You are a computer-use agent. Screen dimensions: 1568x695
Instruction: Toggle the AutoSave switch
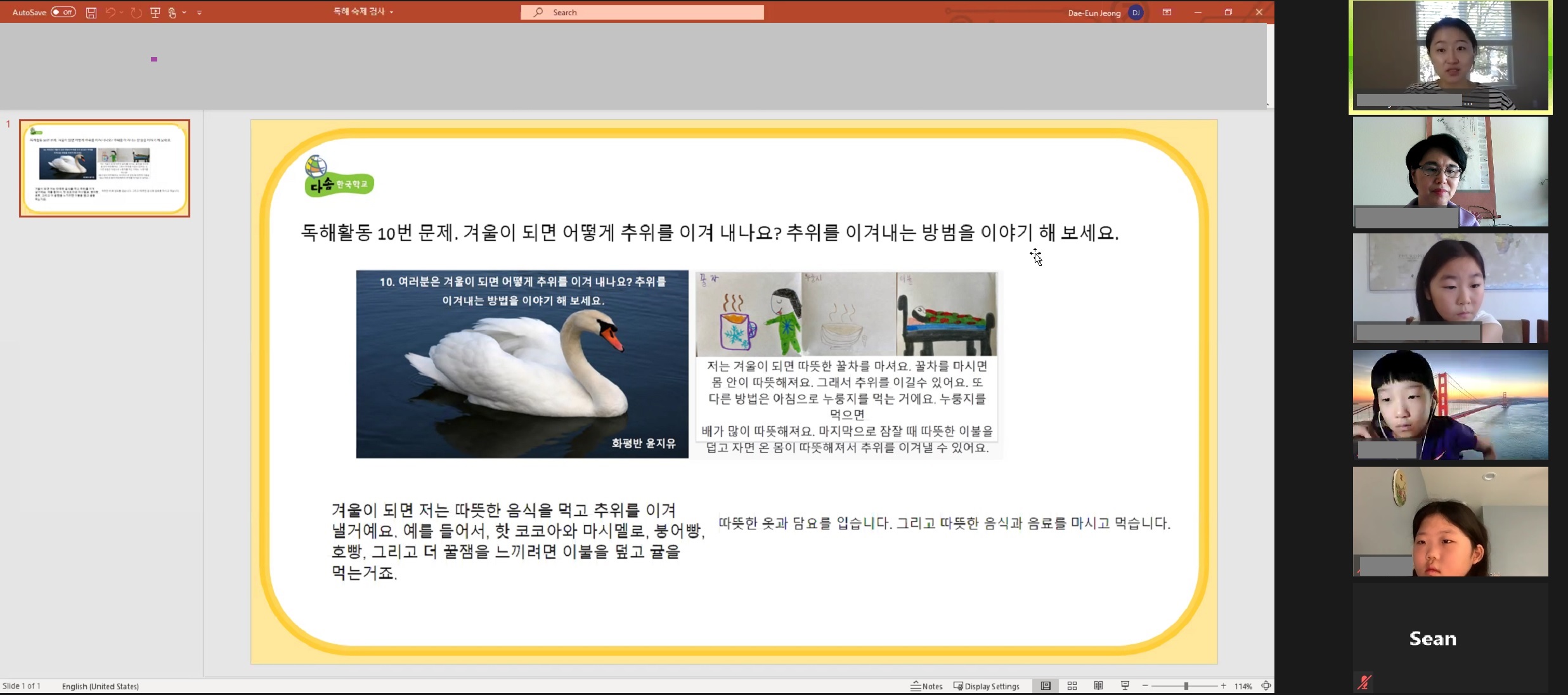[x=63, y=12]
